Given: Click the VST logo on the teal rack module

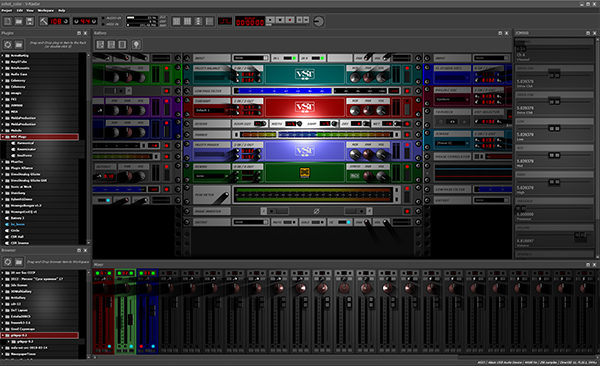Looking at the screenshot, I should 305,74.
